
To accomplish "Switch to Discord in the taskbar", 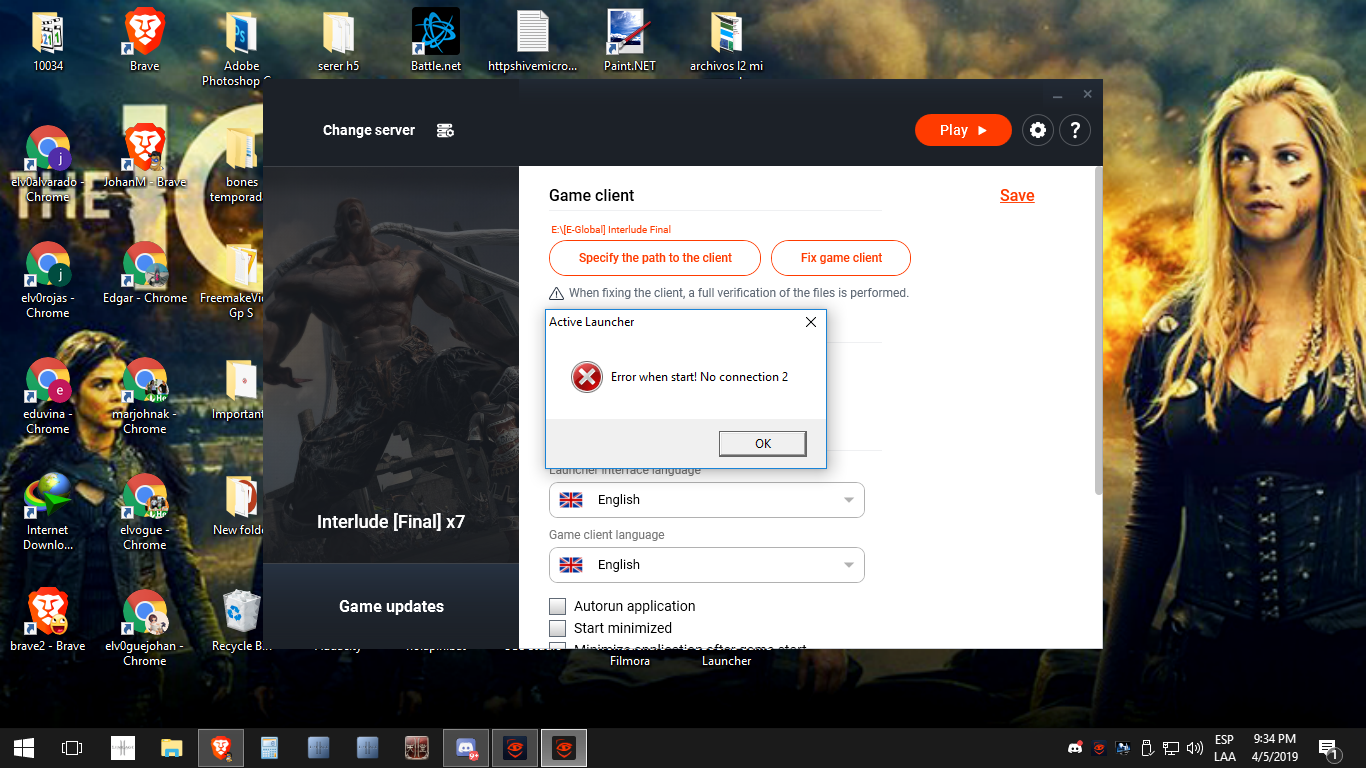I will point(465,747).
